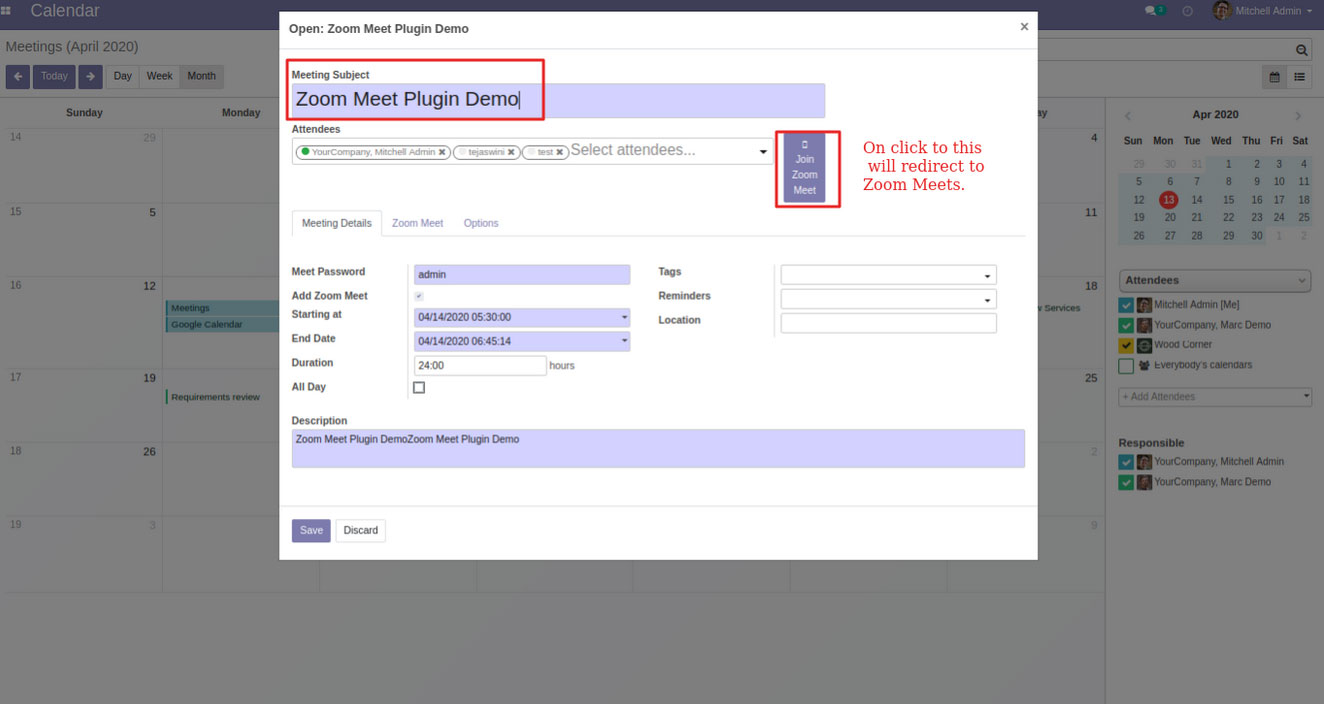Open the End Date picker dropdown
This screenshot has width=1324, height=704.
point(624,341)
